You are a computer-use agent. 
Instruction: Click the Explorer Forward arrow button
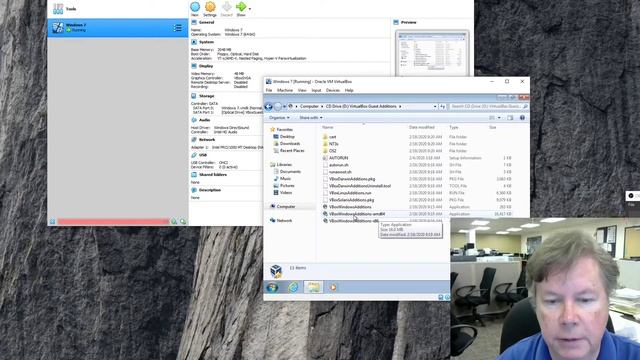(278, 107)
